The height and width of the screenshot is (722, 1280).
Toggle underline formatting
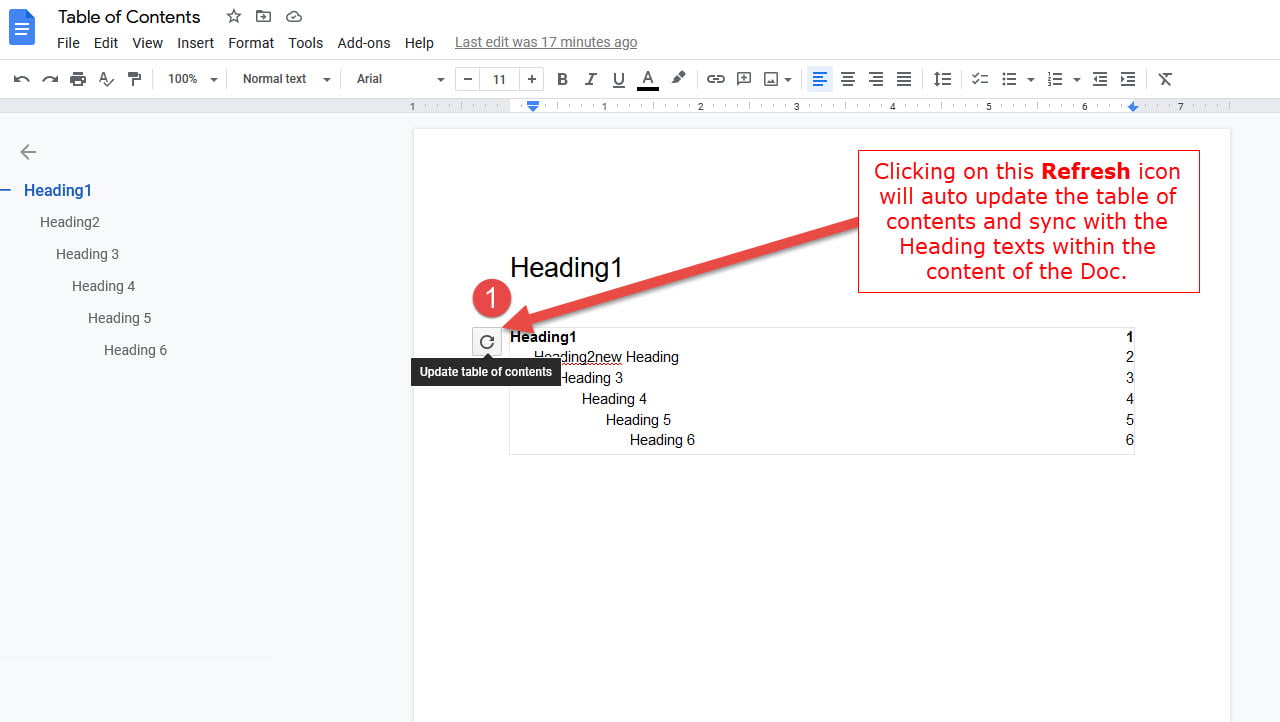pyautogui.click(x=618, y=79)
